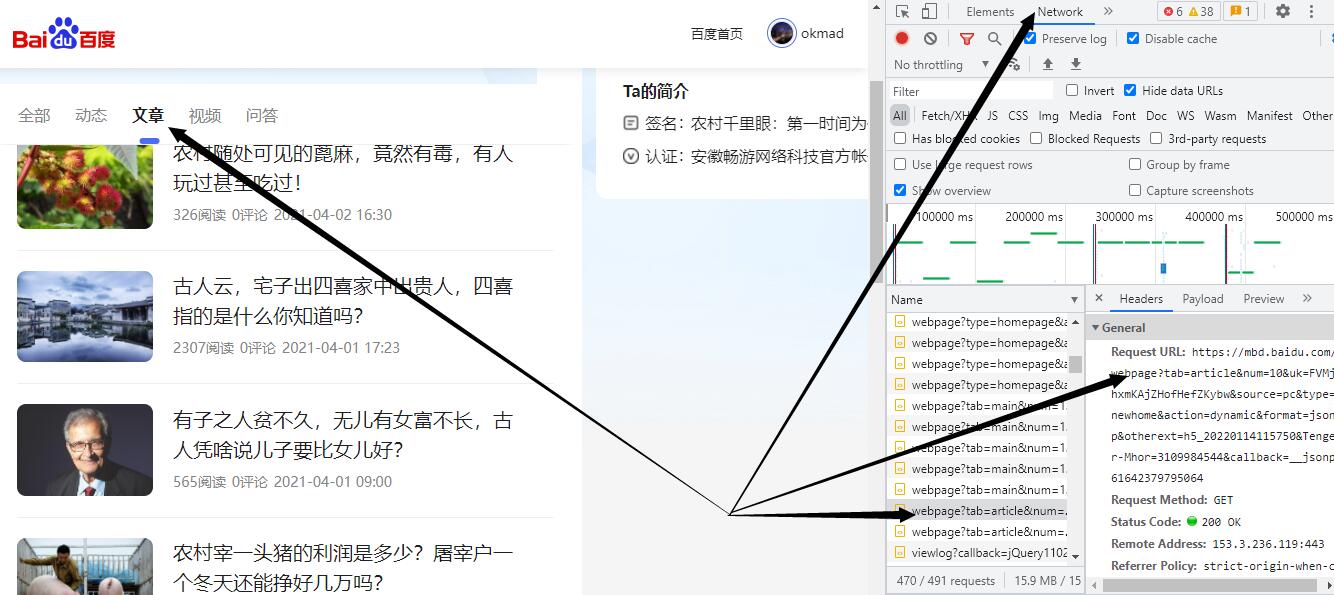Viewport: 1334px width, 595px height.
Task: Filter requests by JS type
Action: click(992, 115)
